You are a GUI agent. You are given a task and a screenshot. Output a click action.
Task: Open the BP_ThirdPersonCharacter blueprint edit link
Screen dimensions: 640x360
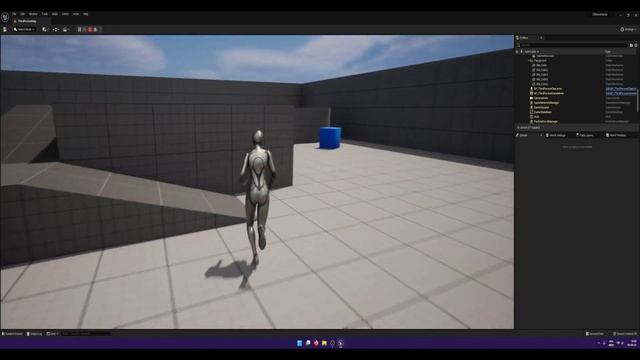[x=620, y=89]
